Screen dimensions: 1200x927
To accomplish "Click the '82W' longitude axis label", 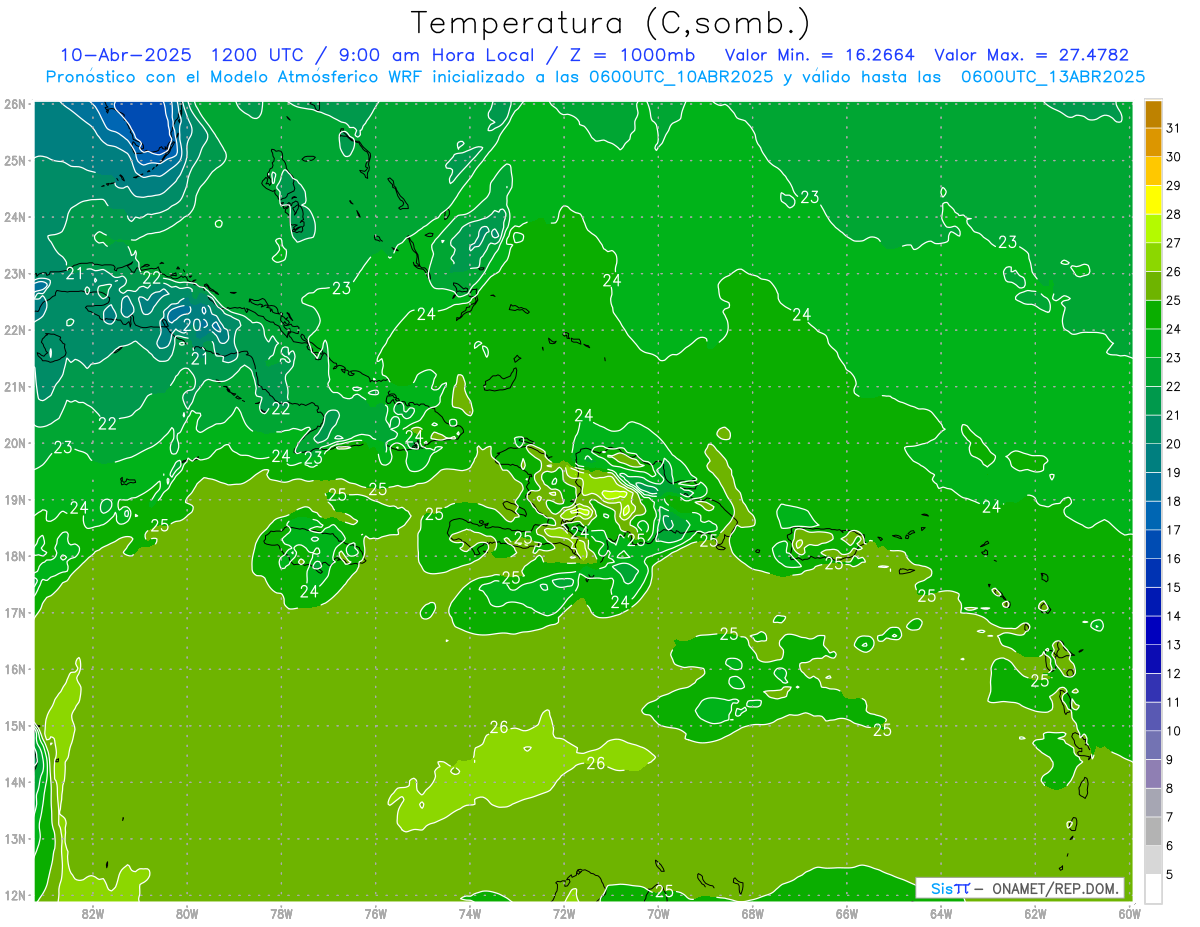I will coord(93,913).
